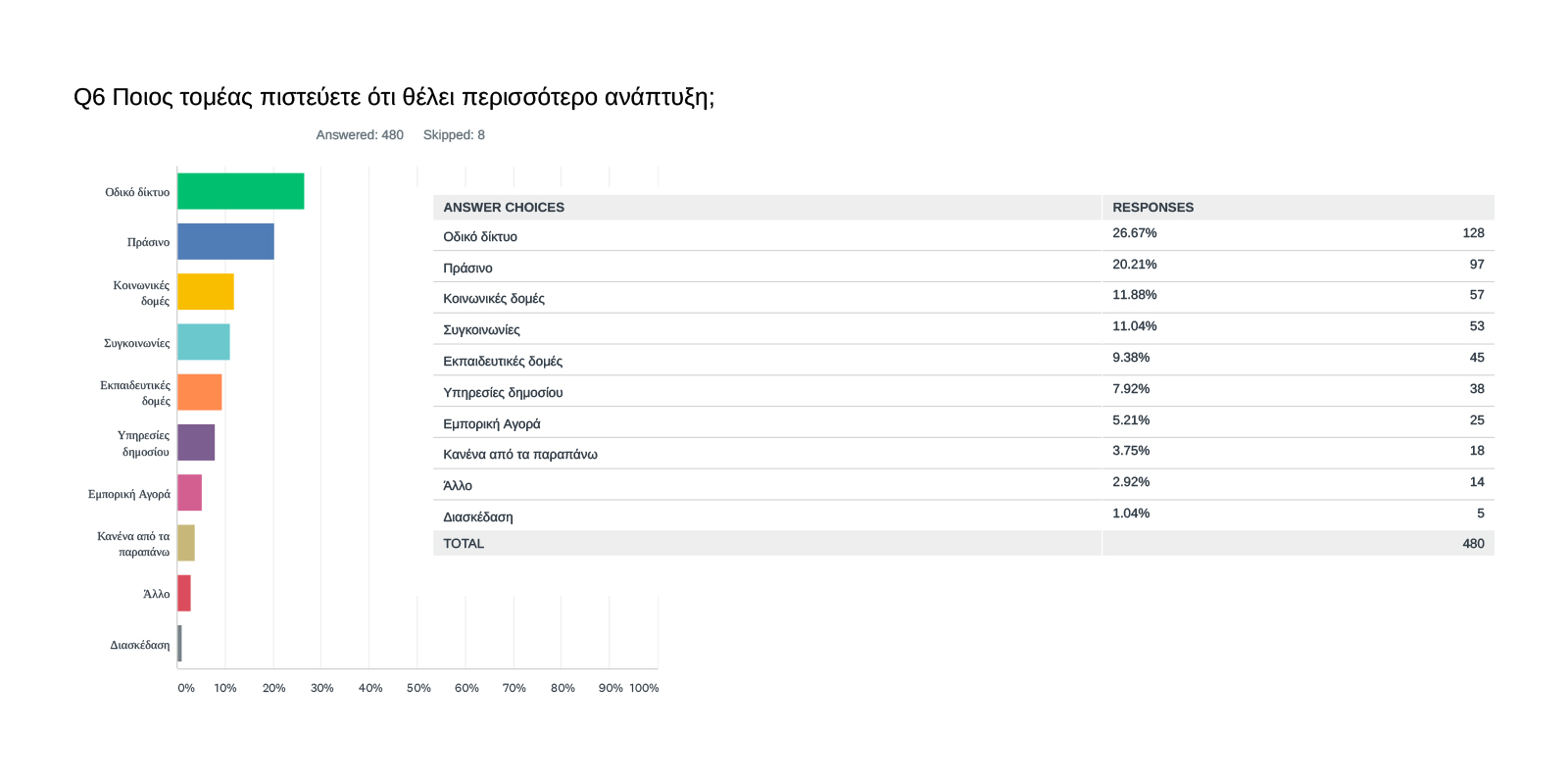The width and height of the screenshot is (1568, 784).
Task: Select the Οδικό δίκτυο table row label
Action: point(480,237)
